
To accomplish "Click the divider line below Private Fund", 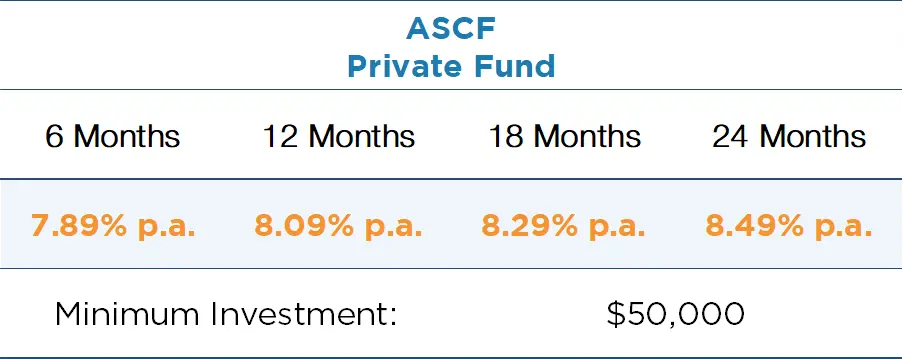I will point(452,90).
